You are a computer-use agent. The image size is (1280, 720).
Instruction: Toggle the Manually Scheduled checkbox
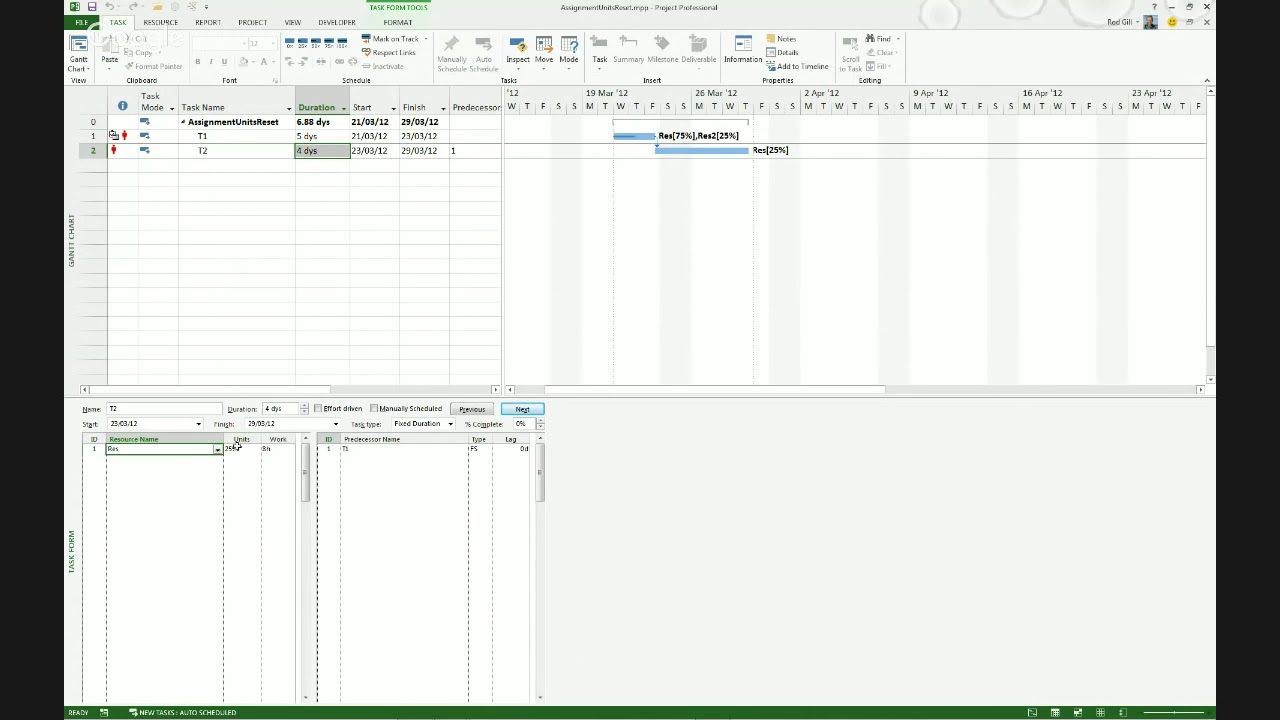(x=374, y=409)
